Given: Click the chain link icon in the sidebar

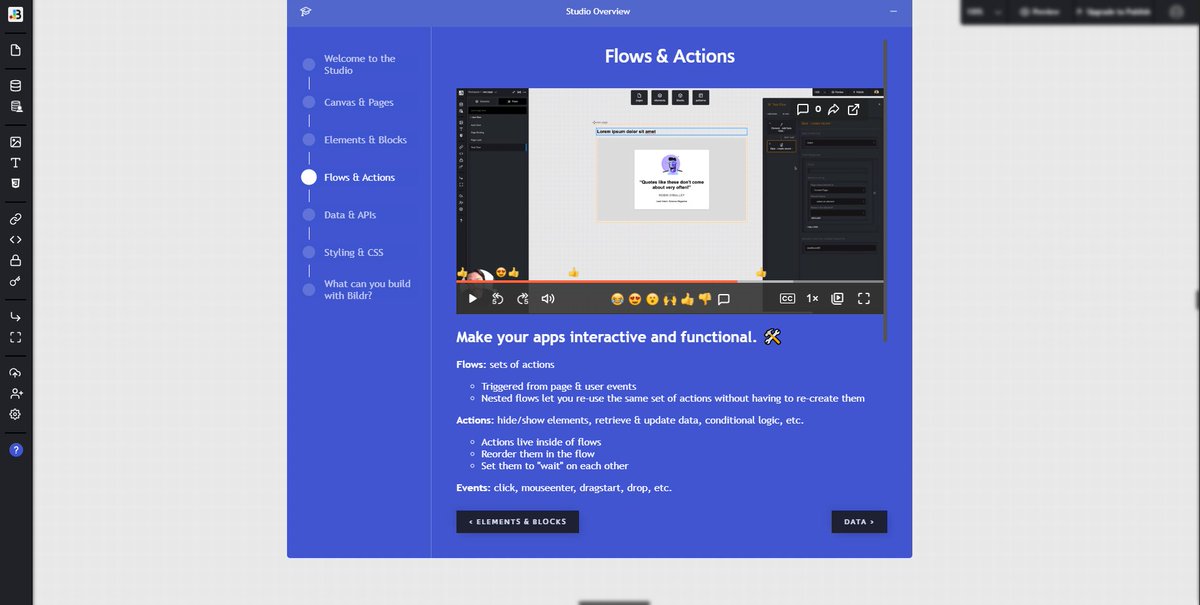Looking at the screenshot, I should tap(15, 218).
